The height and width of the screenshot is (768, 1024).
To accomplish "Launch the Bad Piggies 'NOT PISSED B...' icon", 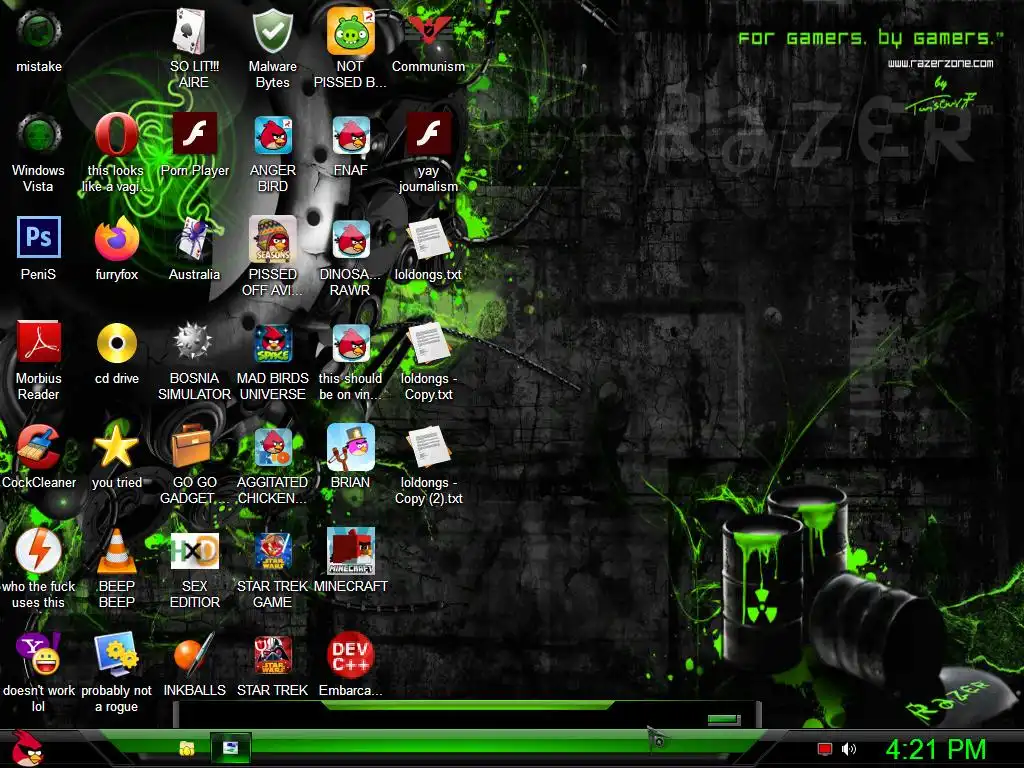I will (350, 48).
